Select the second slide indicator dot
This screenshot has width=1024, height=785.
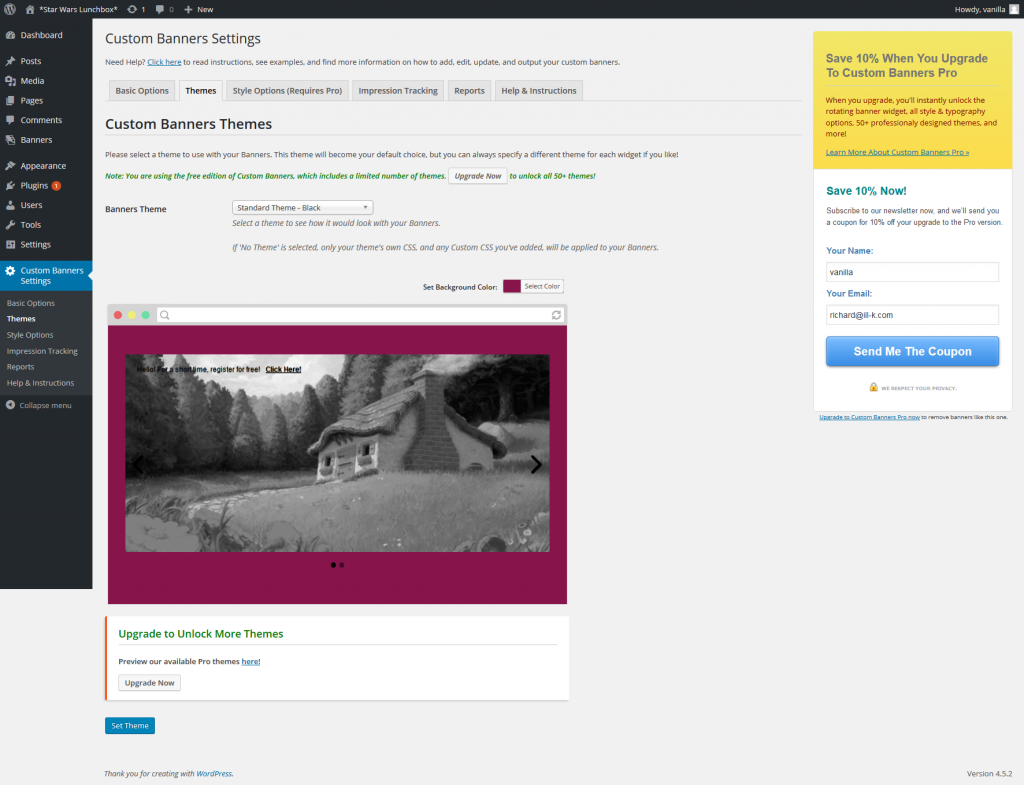click(x=342, y=565)
